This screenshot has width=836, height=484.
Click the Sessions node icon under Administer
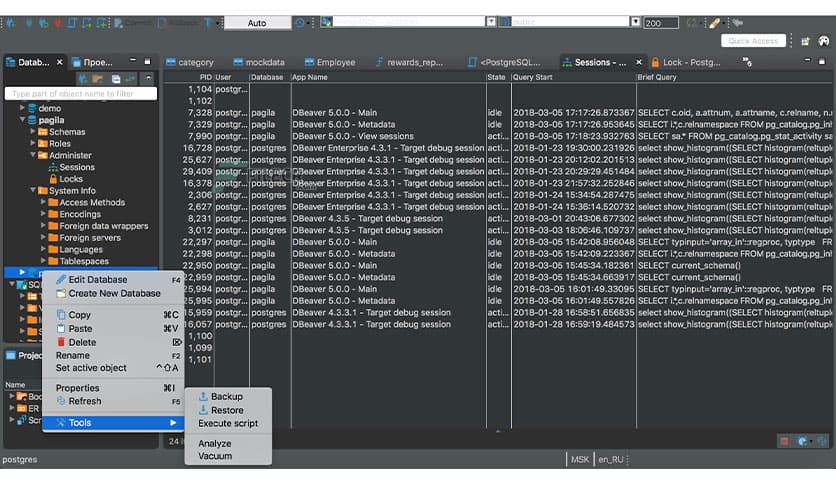coord(53,167)
